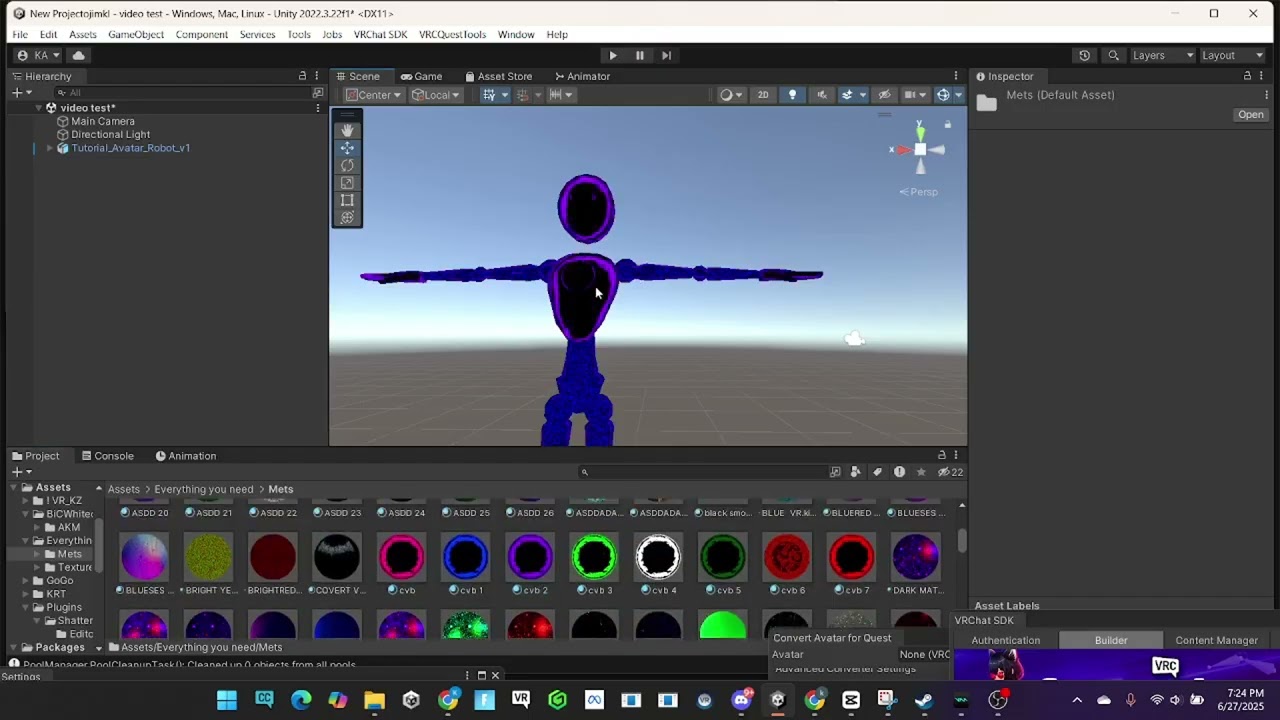Image resolution: width=1280 pixels, height=720 pixels.
Task: Select the cvb 3 green material
Action: (594, 557)
